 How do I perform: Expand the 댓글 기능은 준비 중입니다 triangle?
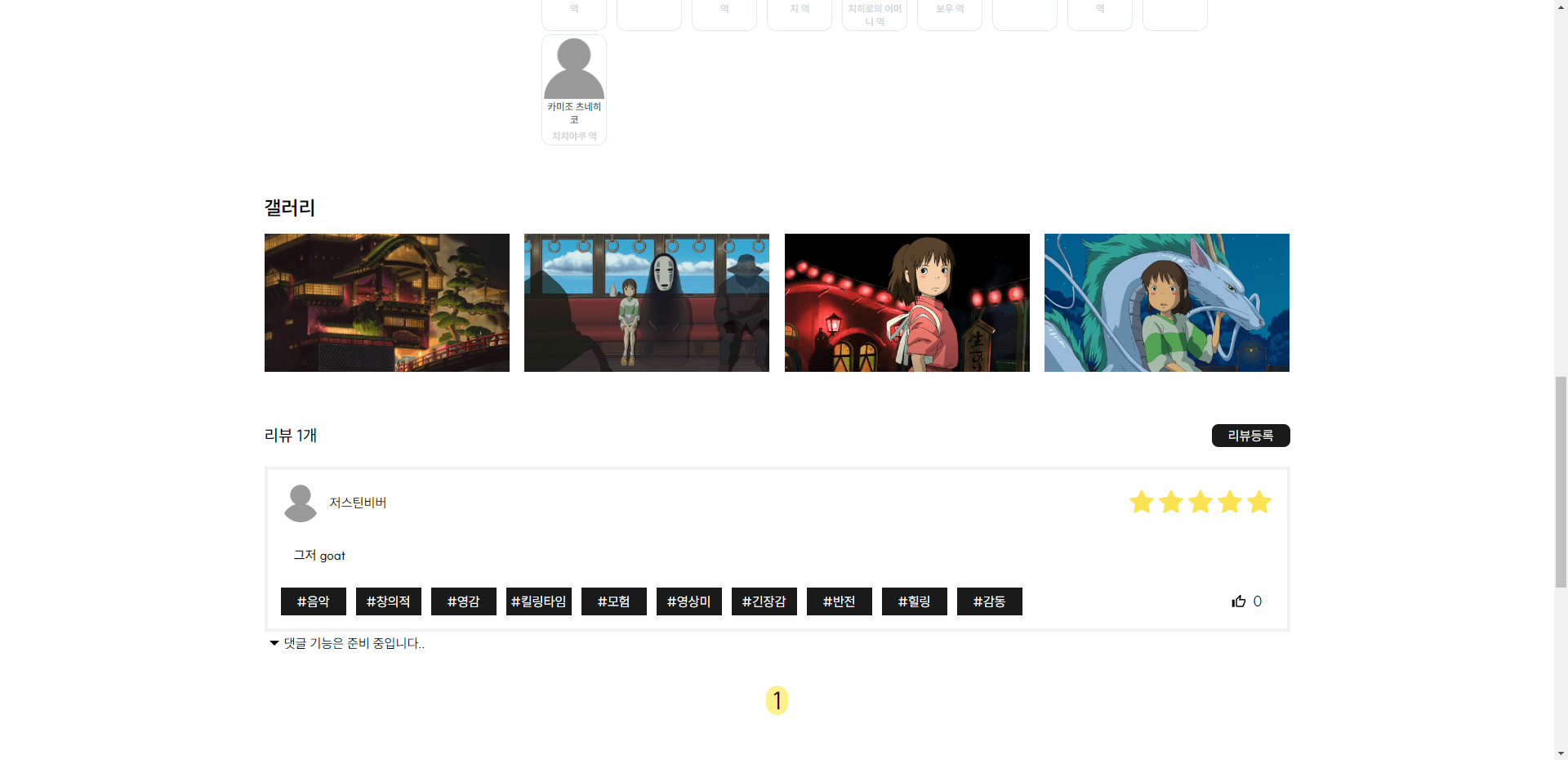coord(274,643)
